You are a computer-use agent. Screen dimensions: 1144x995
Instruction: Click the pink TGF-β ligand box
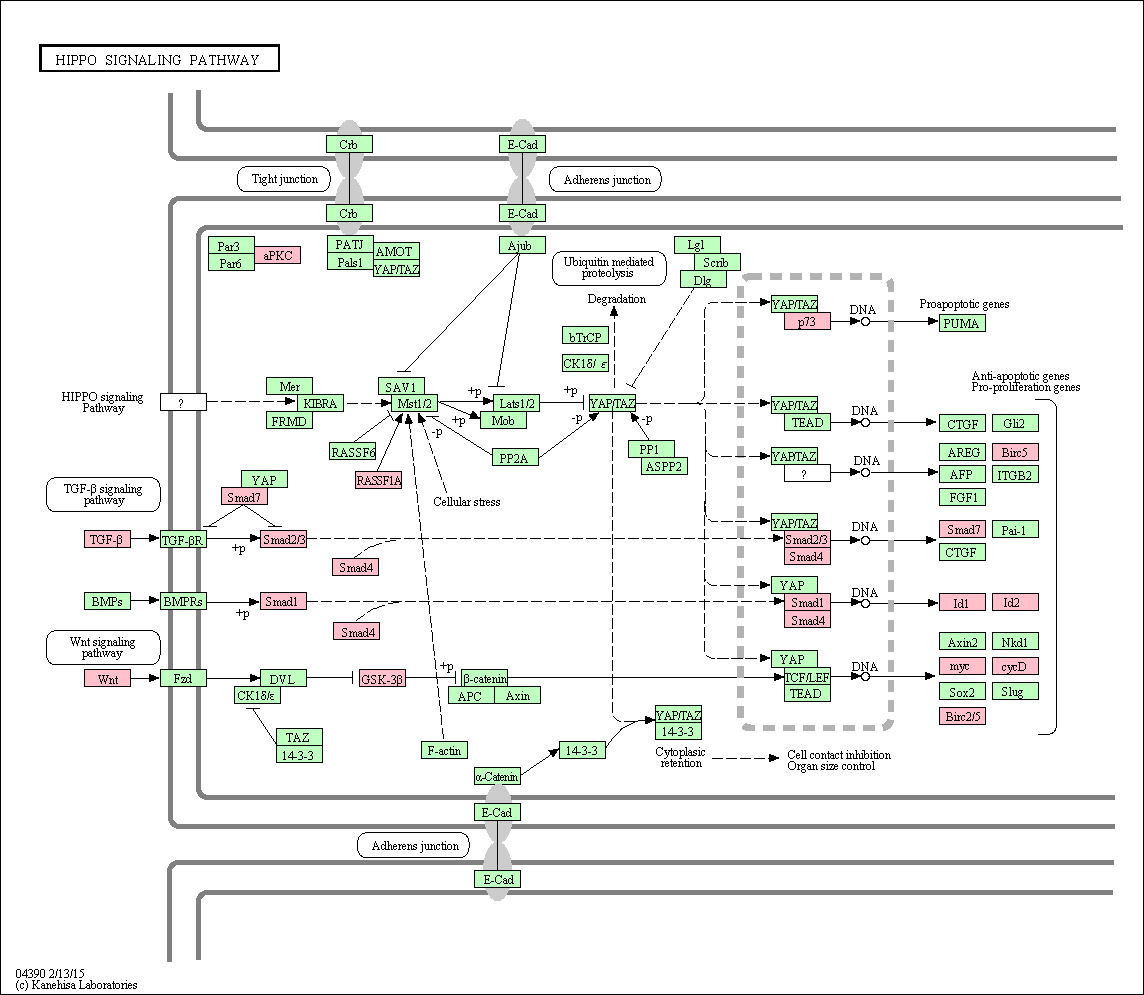[107, 539]
